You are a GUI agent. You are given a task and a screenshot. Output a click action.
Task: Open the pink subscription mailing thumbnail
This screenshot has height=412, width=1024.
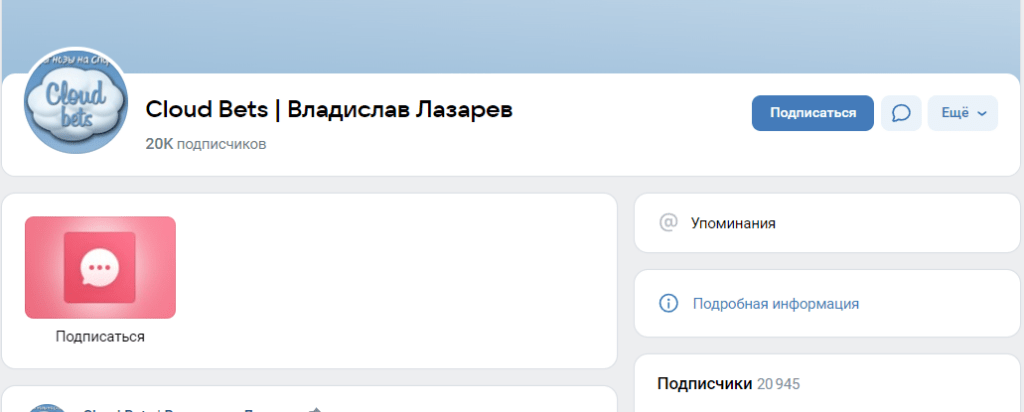click(100, 268)
